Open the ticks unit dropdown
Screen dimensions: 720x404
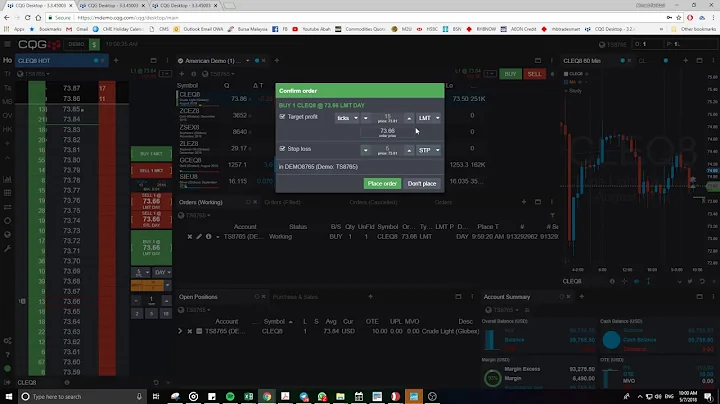347,118
